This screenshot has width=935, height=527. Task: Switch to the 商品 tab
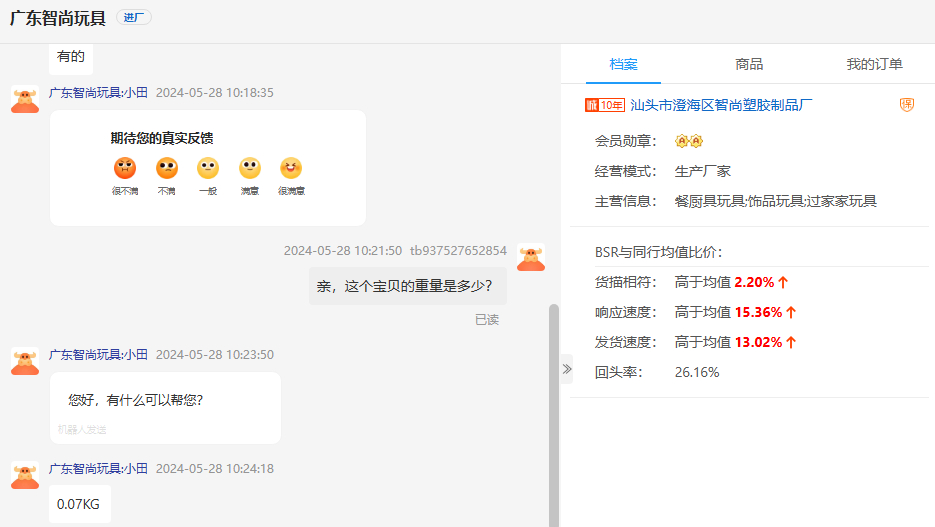coord(749,64)
